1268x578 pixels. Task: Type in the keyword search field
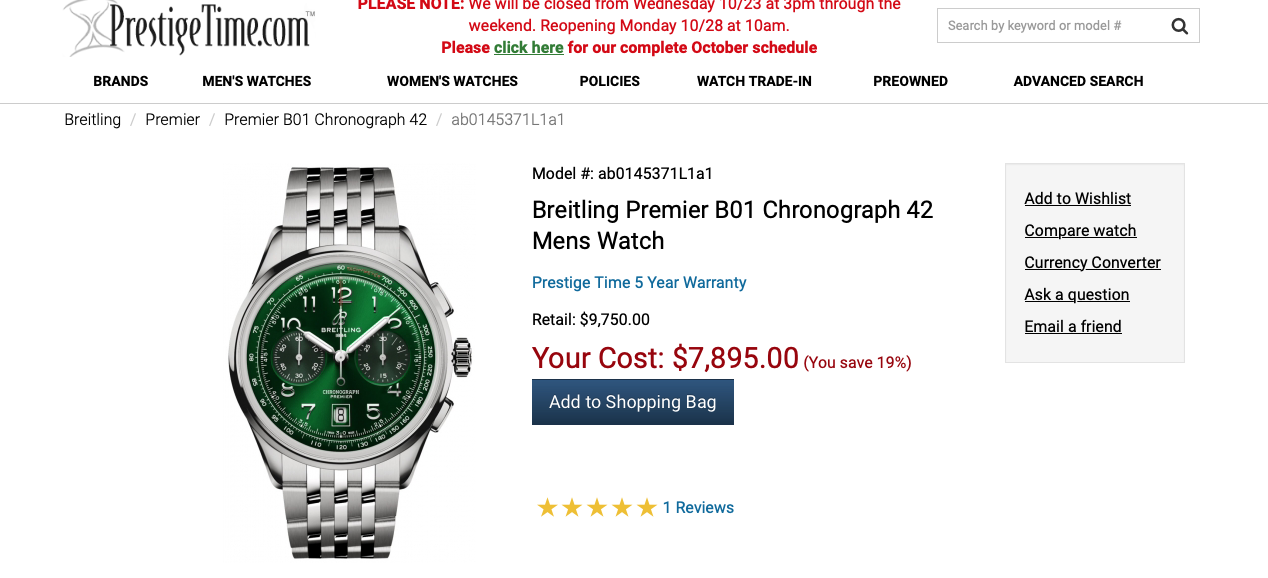pyautogui.click(x=1048, y=26)
